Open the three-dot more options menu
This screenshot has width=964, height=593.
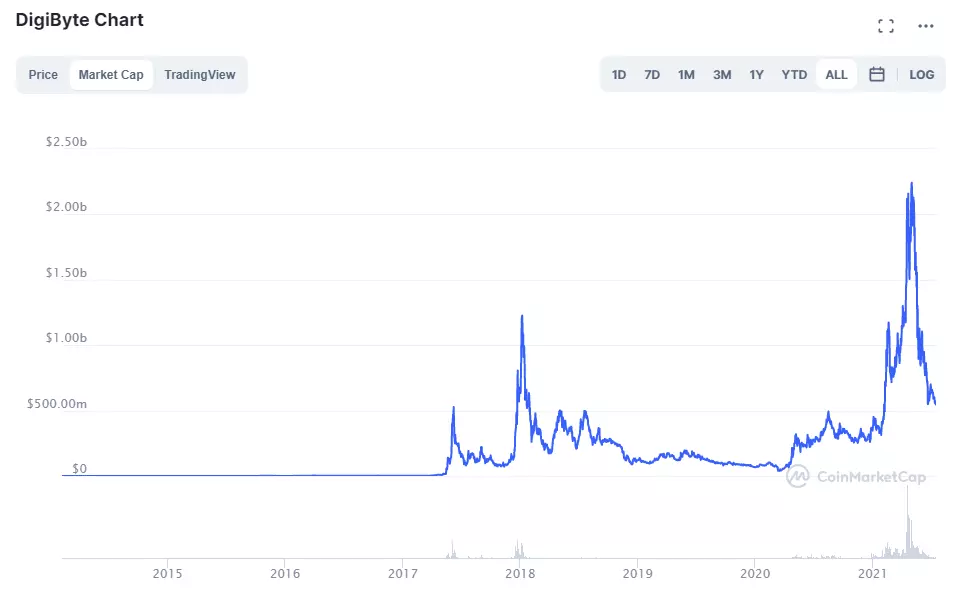925,26
